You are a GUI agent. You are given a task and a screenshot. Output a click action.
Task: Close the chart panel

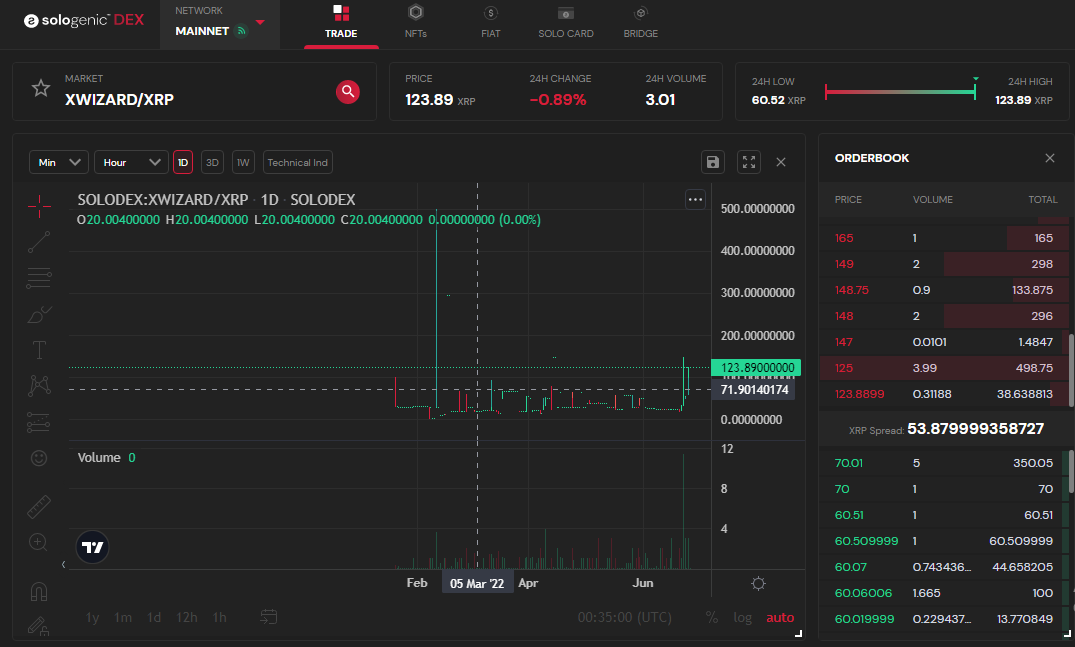tap(781, 162)
